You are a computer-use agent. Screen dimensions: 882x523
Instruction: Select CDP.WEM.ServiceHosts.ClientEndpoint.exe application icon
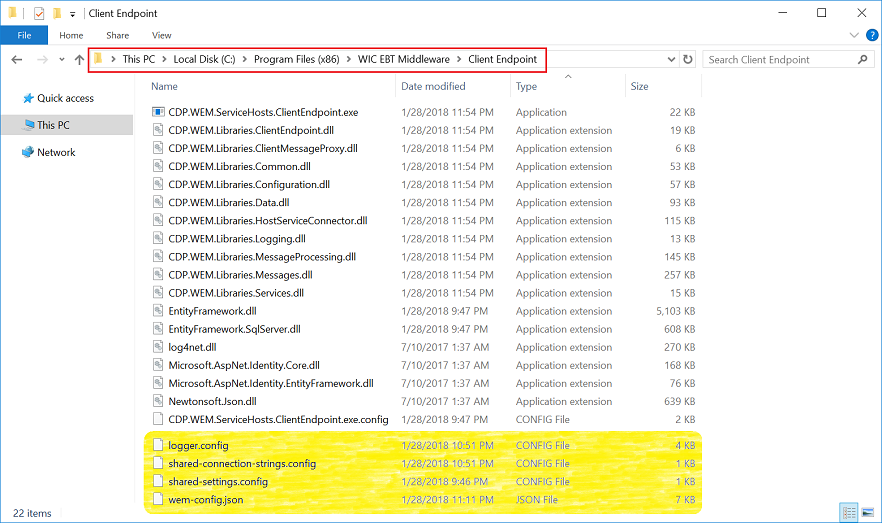click(x=158, y=112)
